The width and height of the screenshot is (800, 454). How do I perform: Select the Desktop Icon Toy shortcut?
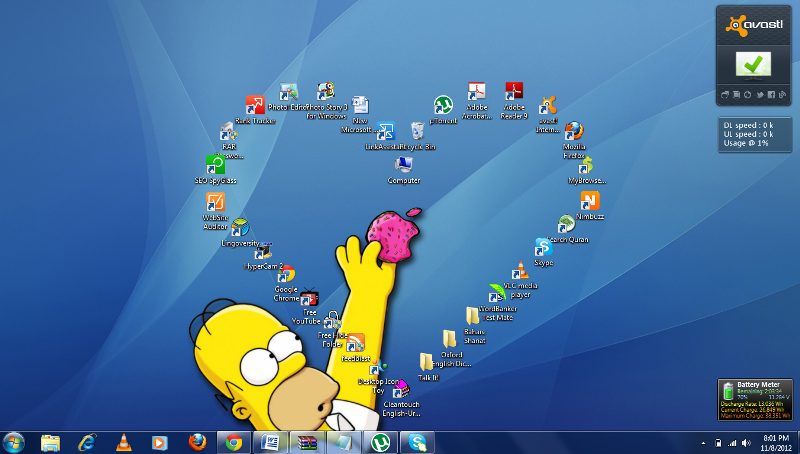(x=378, y=375)
